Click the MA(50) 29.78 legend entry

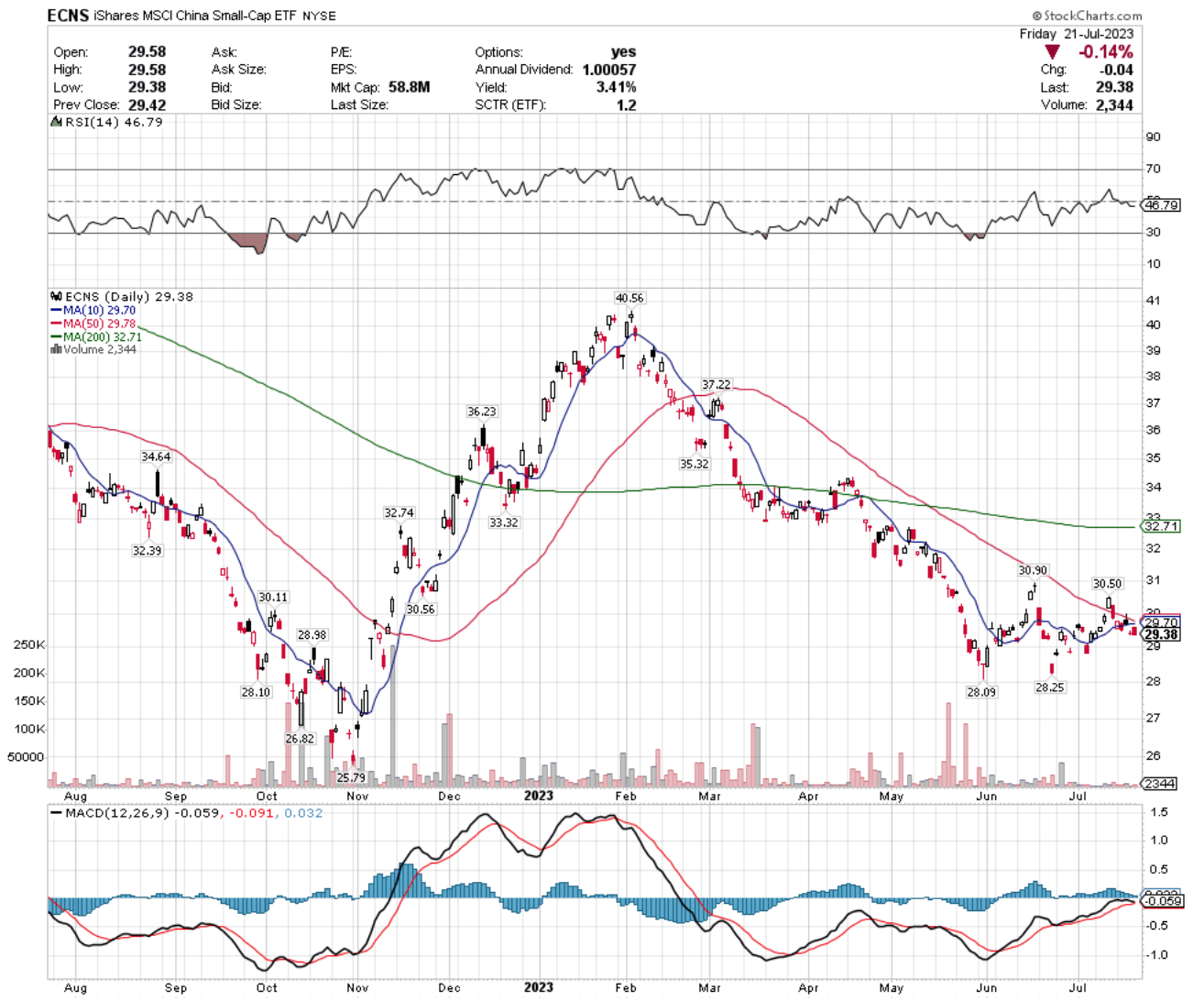click(95, 324)
